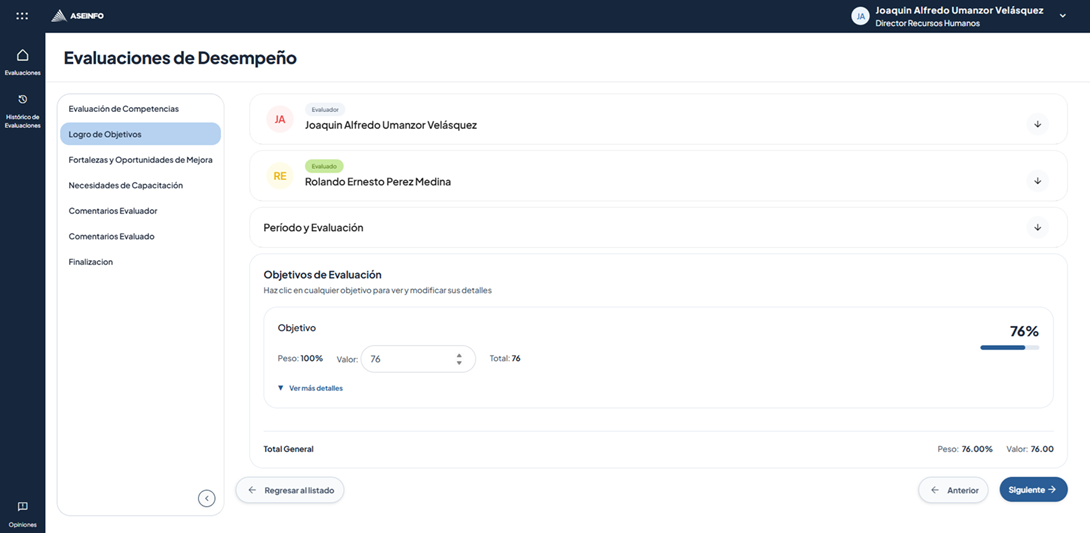Click the 76% objective progress bar
Viewport: 1090px width, 533px height.
point(1009,347)
